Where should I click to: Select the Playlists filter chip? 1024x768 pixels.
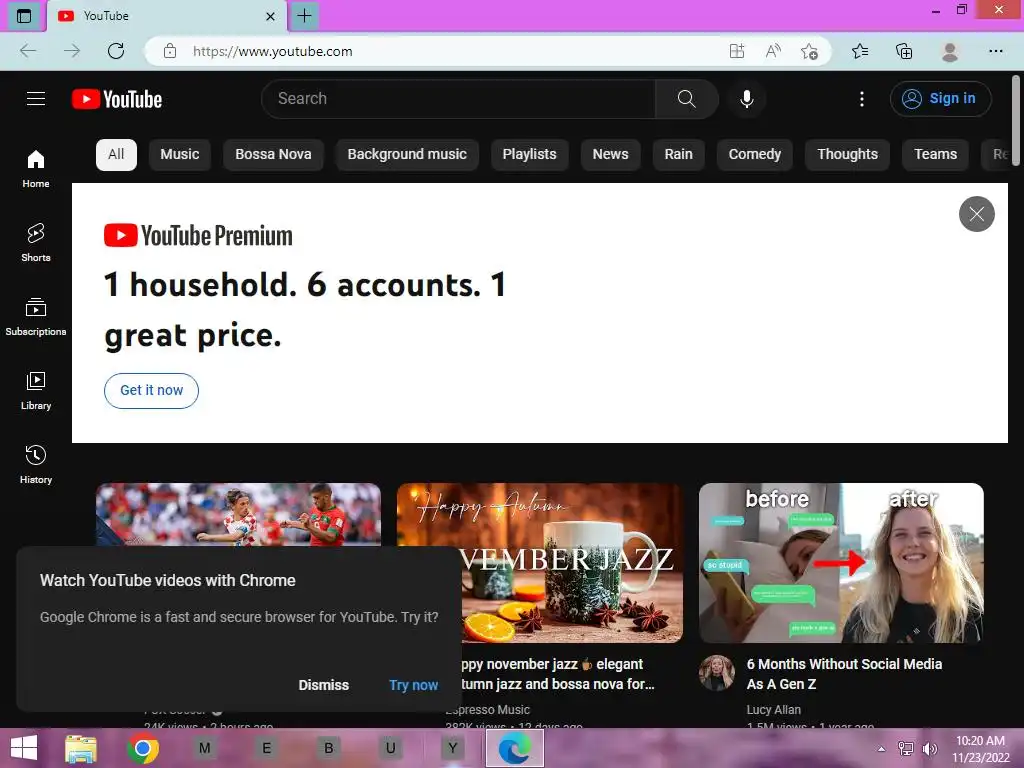pos(530,155)
